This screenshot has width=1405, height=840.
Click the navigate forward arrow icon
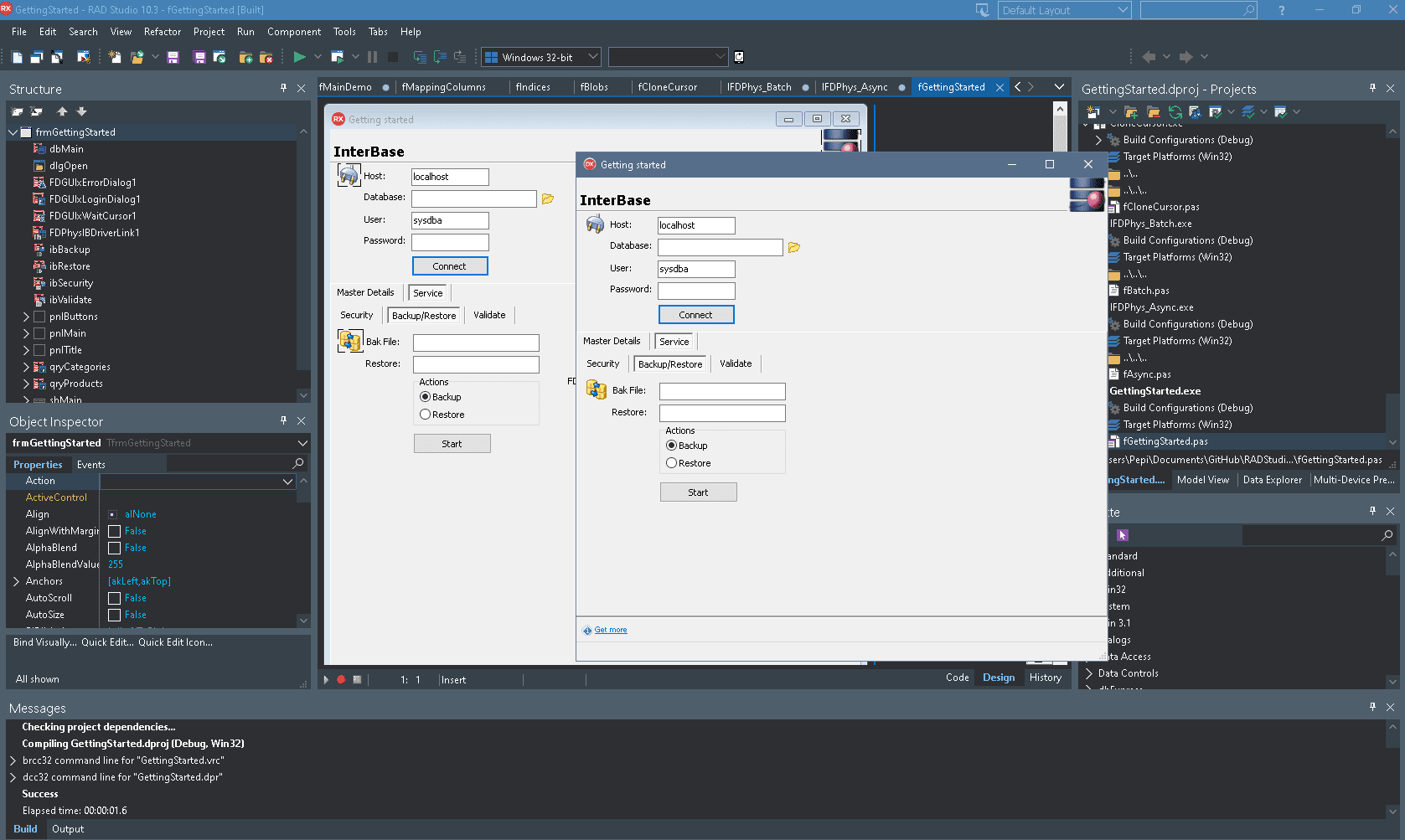(1185, 57)
